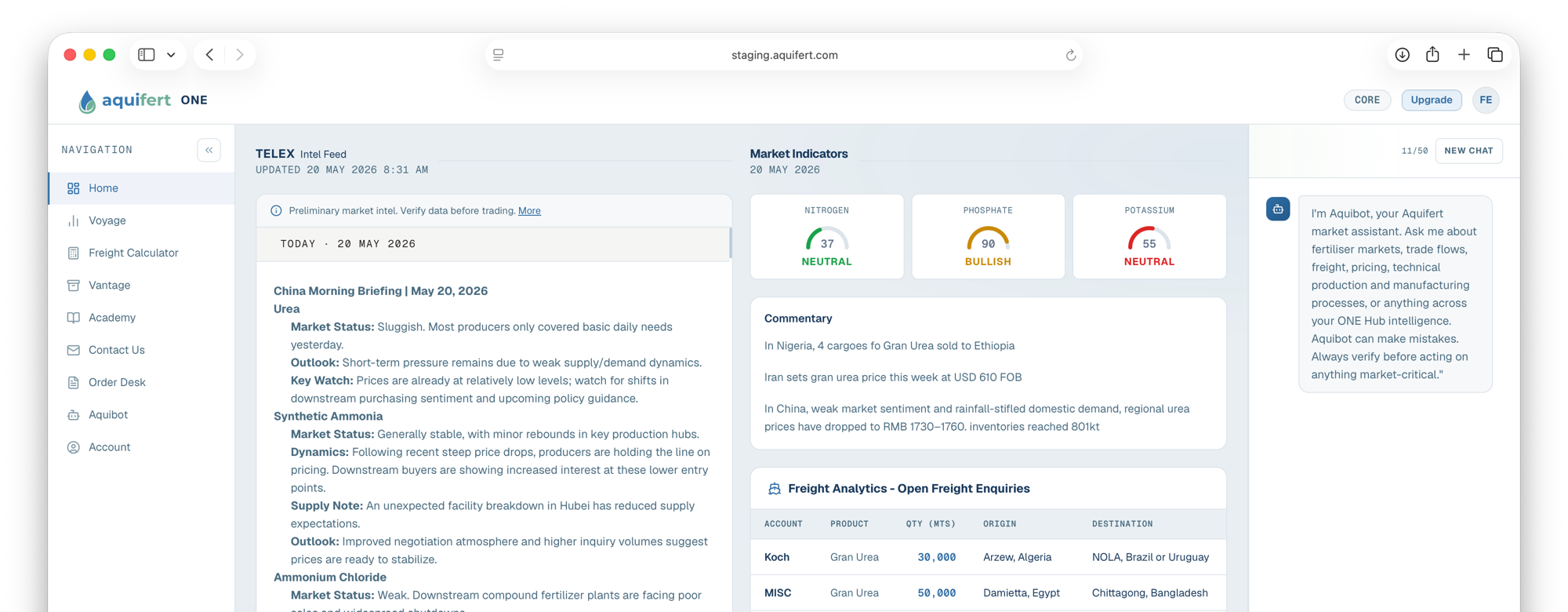Open the Safari downloads icon
The width and height of the screenshot is (1568, 612).
coord(1403,55)
